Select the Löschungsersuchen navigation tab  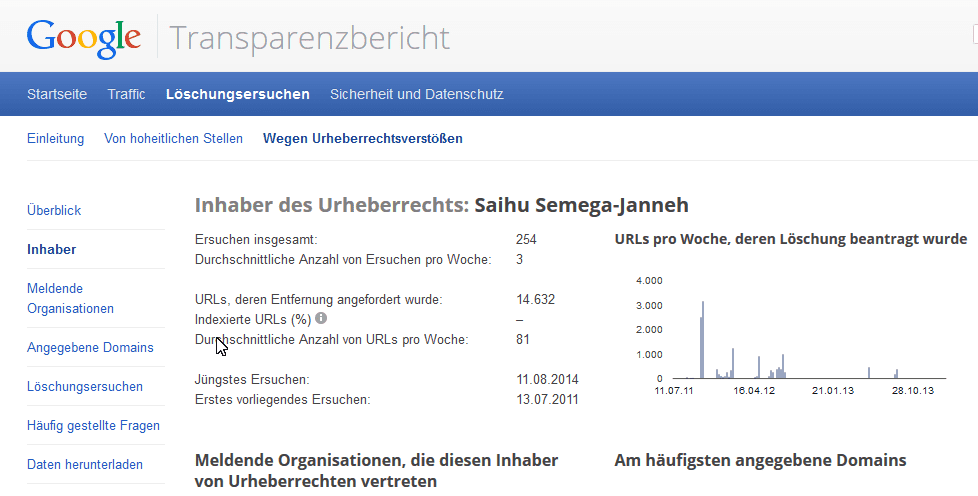coord(238,94)
